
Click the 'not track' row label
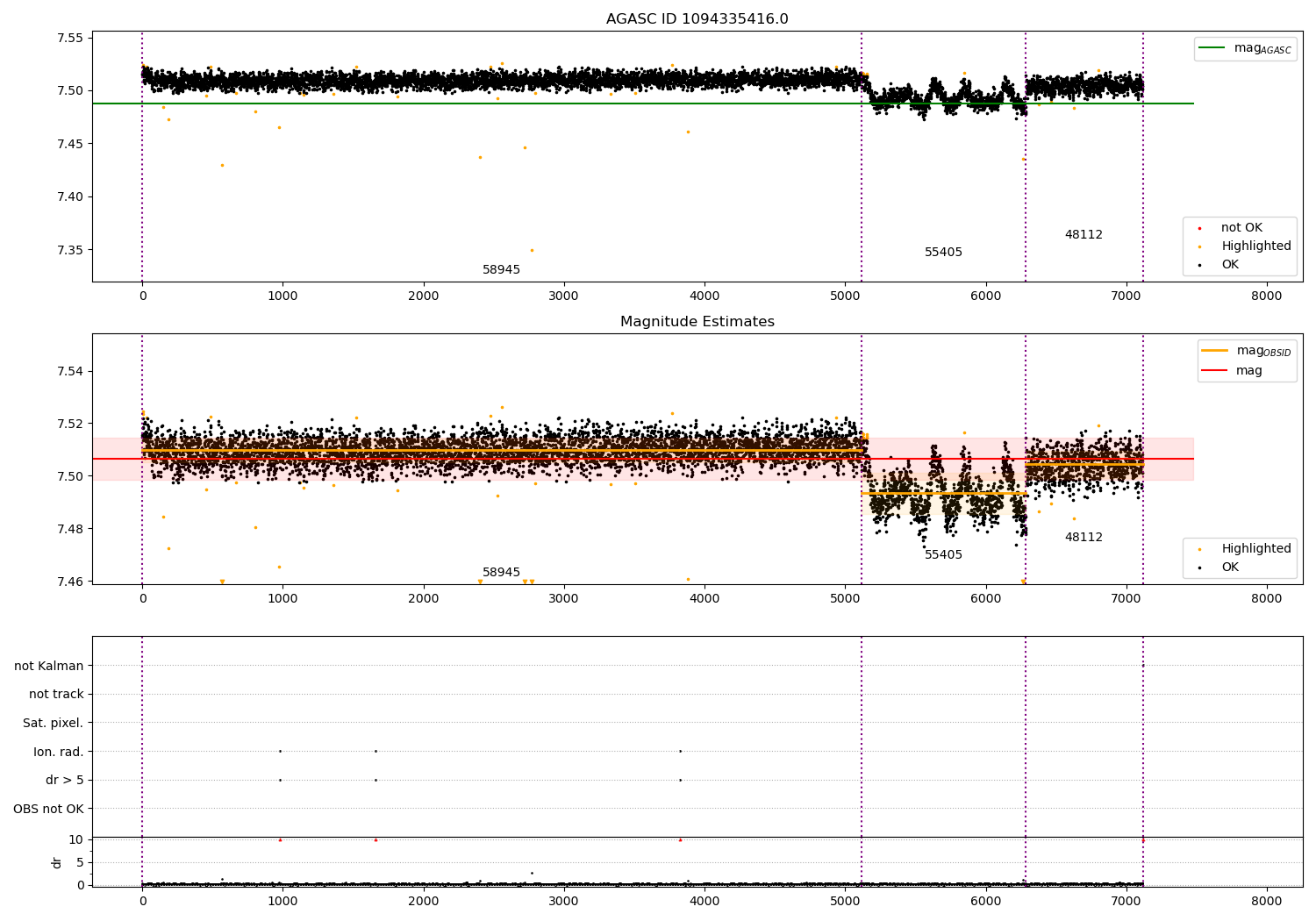point(56,695)
